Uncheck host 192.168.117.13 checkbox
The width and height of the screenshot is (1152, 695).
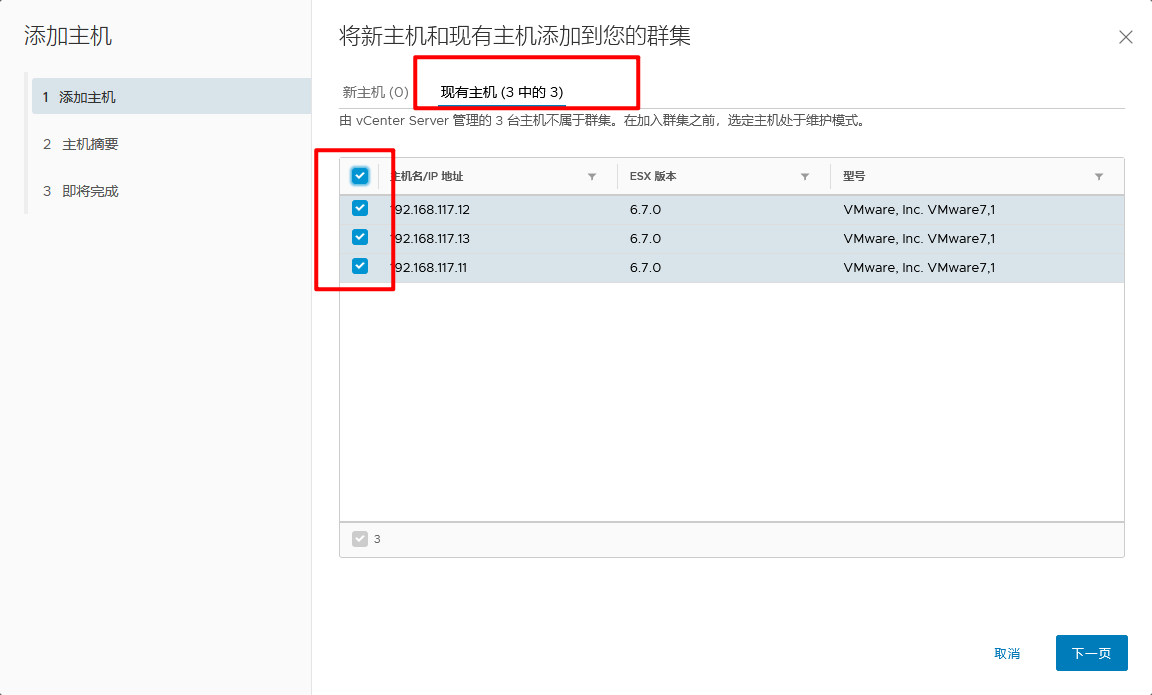coord(360,238)
